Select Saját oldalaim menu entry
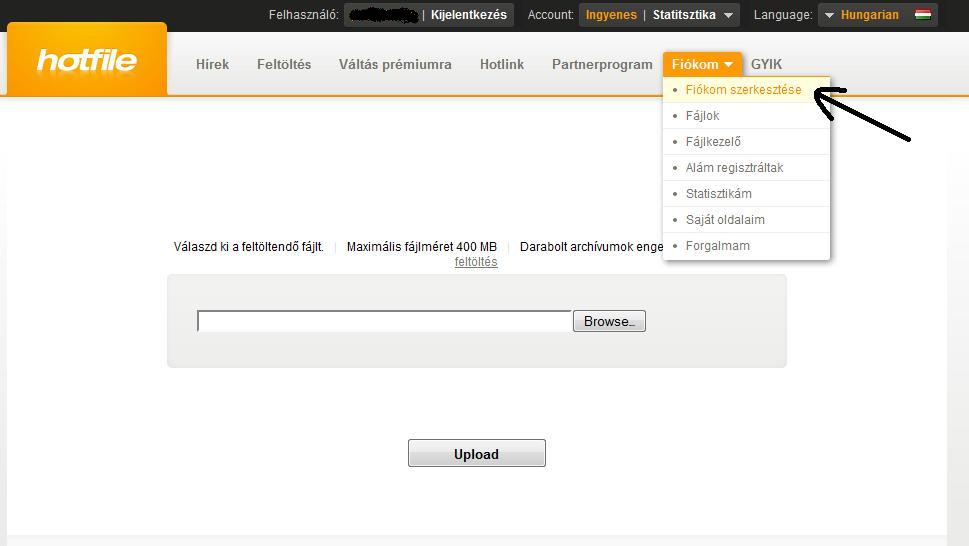 (x=746, y=219)
